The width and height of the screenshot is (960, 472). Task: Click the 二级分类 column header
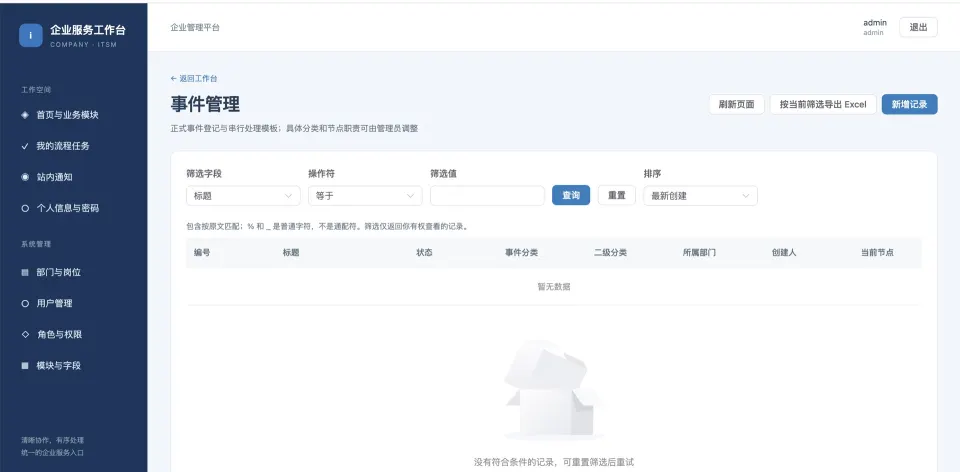[x=610, y=252]
